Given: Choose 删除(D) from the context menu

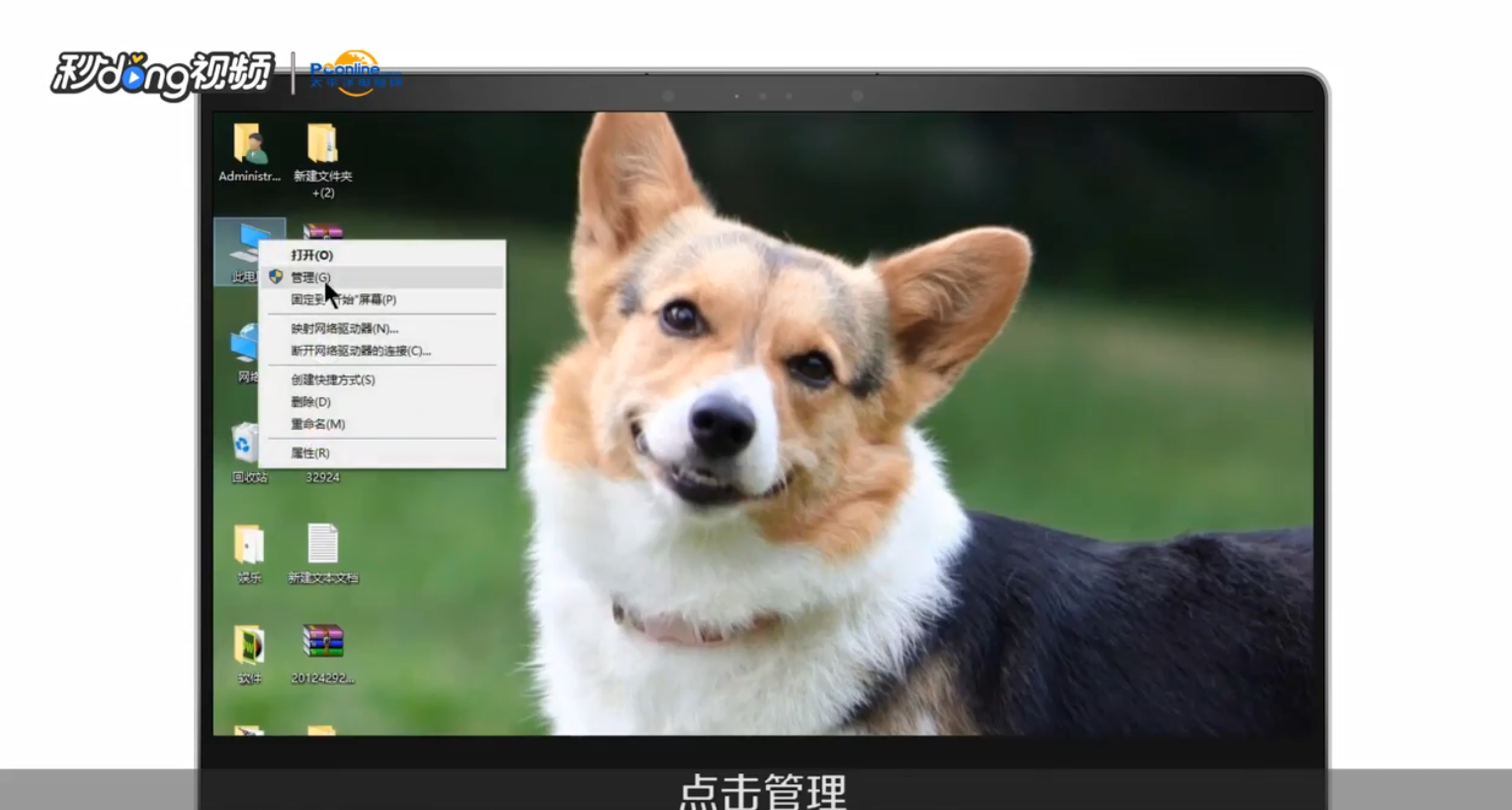Looking at the screenshot, I should tap(381, 402).
